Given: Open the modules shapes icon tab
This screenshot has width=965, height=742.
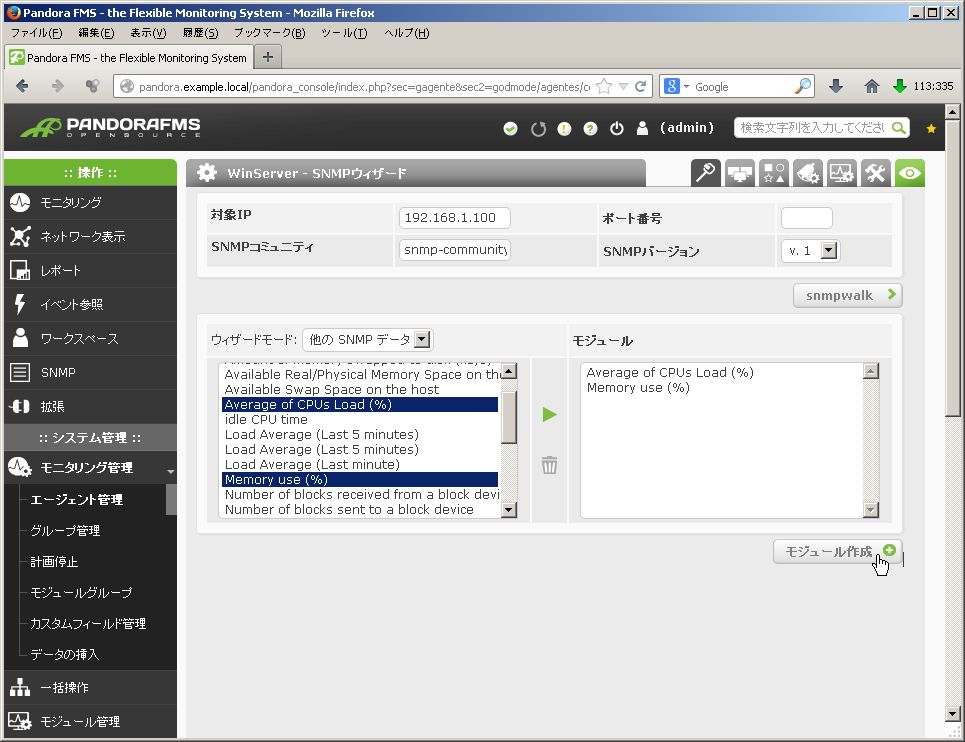Looking at the screenshot, I should click(773, 173).
